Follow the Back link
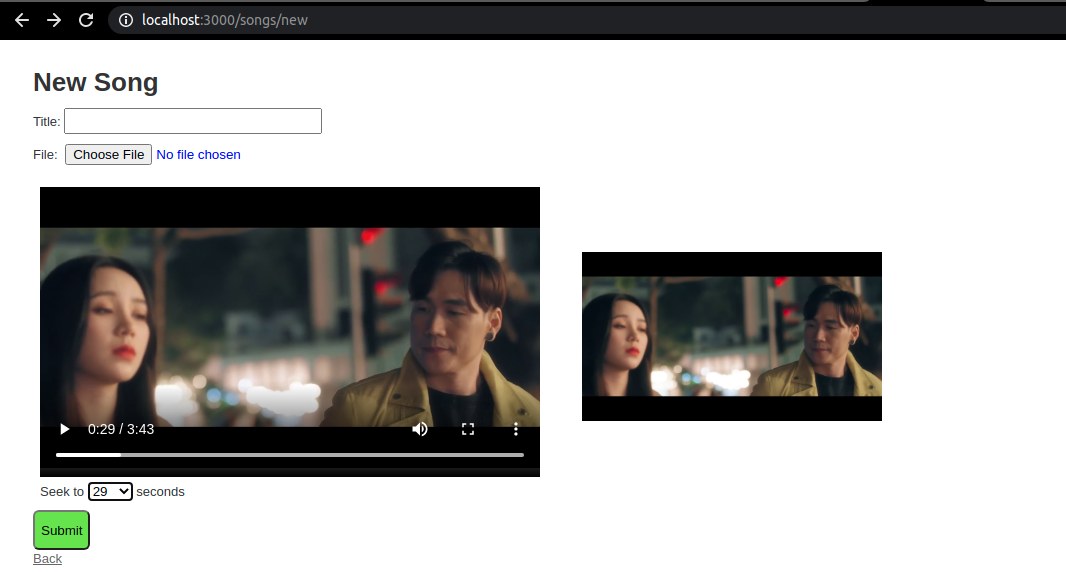Image resolution: width=1066 pixels, height=572 pixels. pyautogui.click(x=48, y=558)
